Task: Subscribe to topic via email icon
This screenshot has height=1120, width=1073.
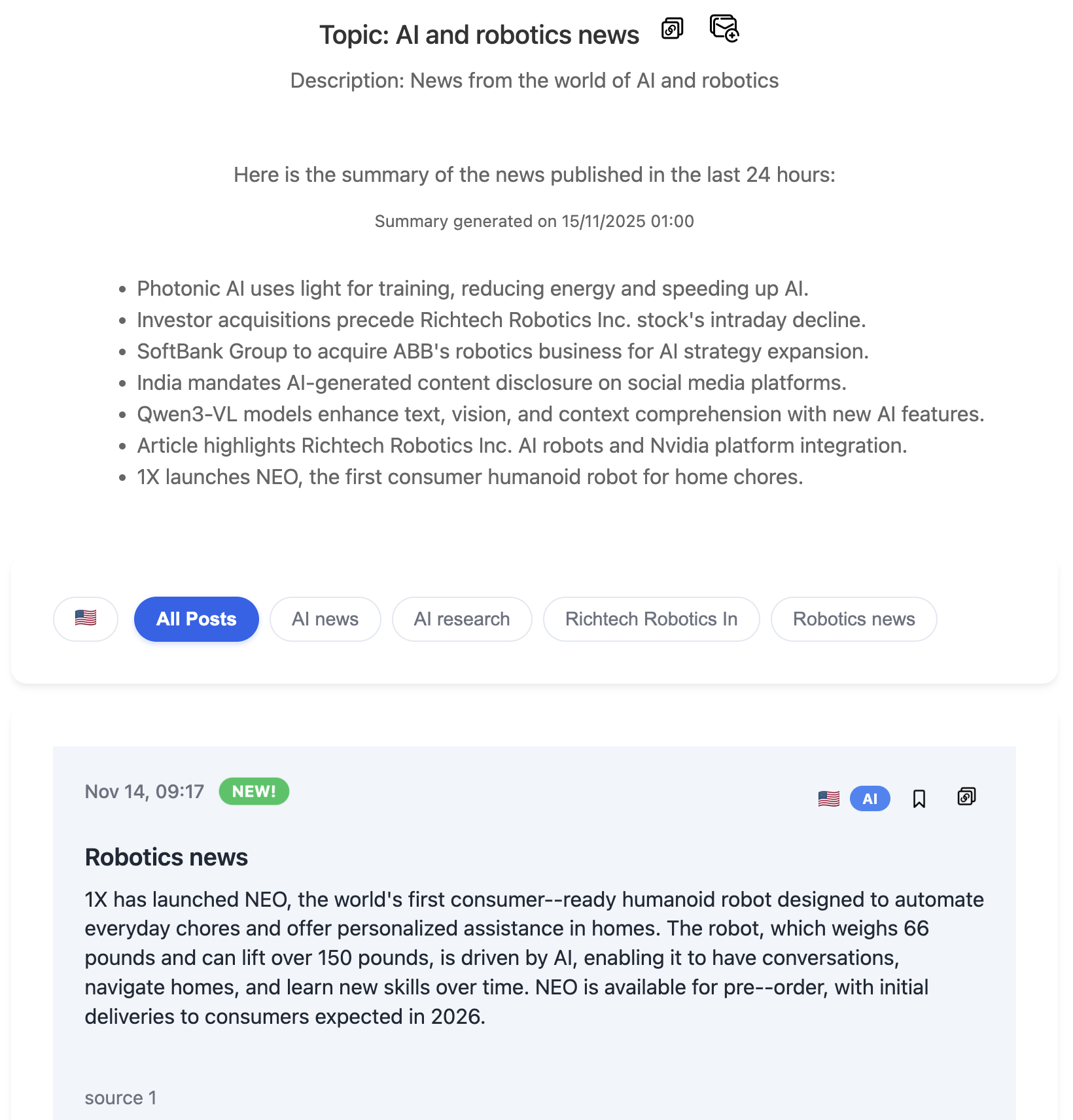Action: (724, 29)
